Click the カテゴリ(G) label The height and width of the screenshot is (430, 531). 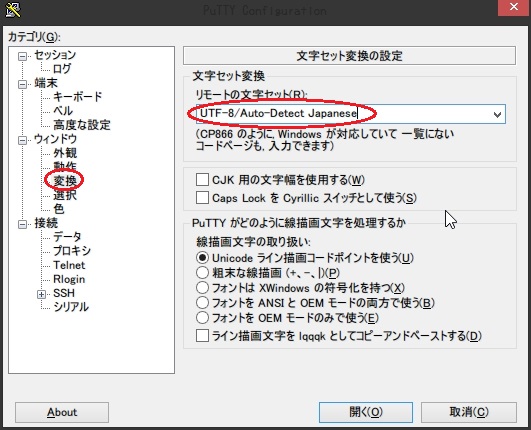coord(34,37)
